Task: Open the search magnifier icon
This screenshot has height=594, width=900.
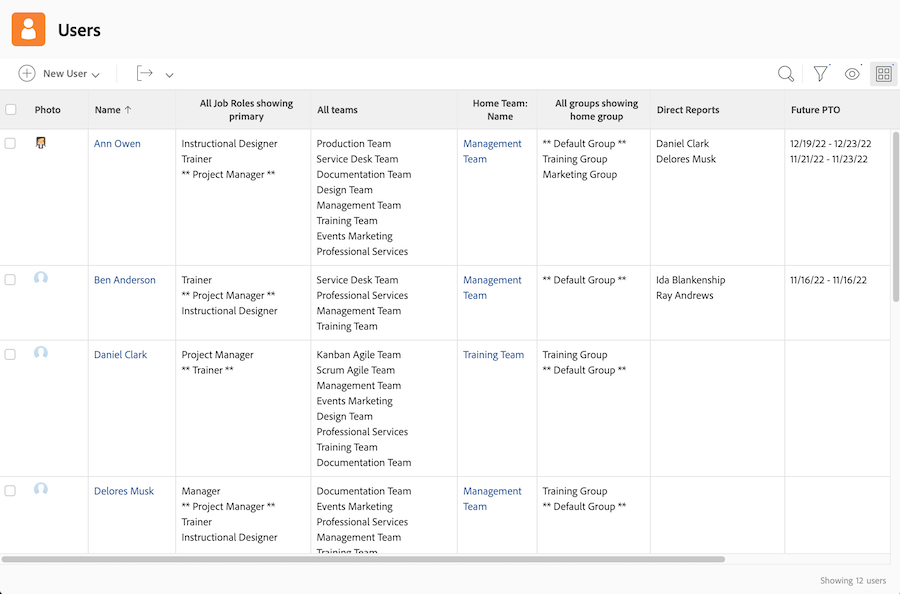Action: click(x=786, y=73)
